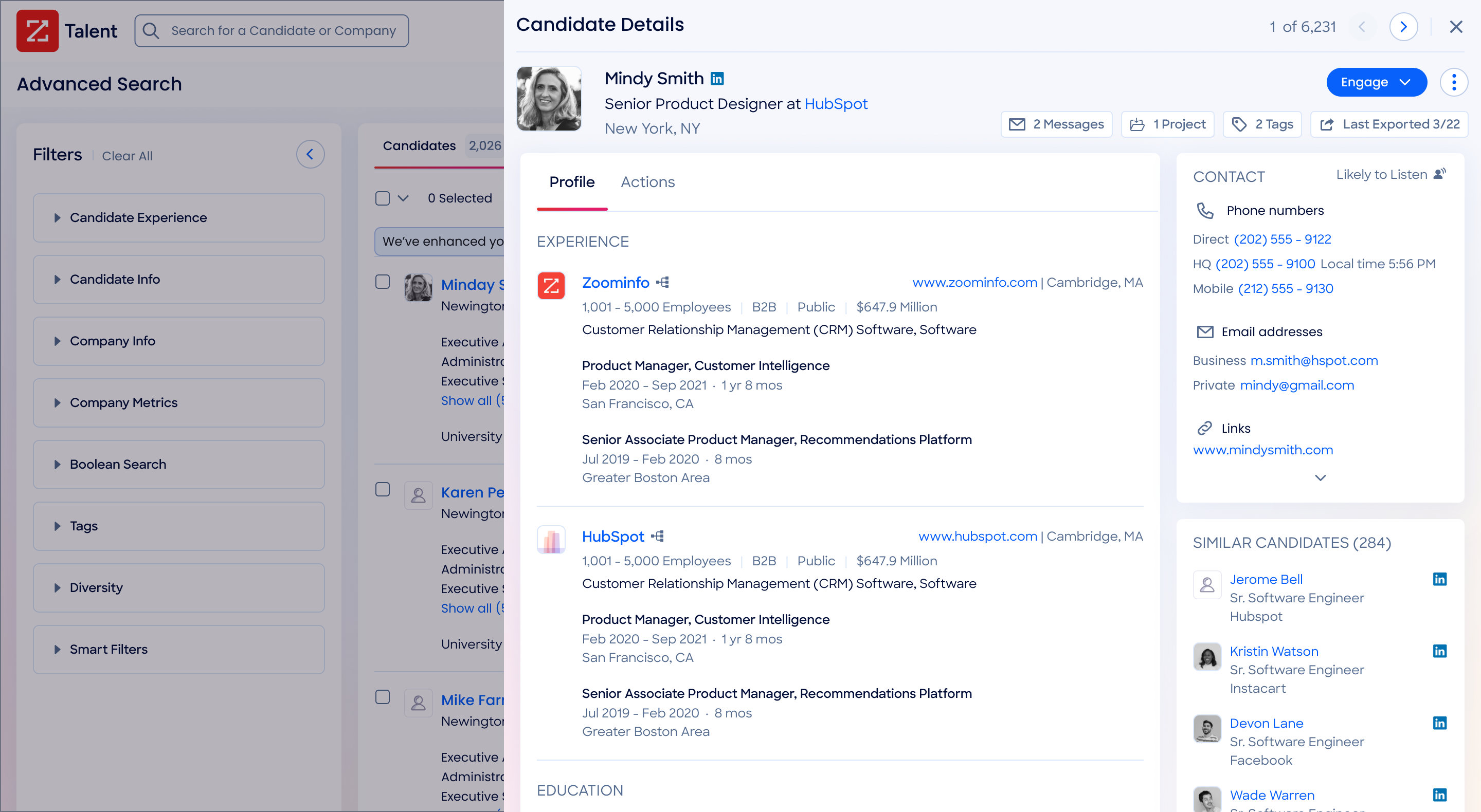Expand more contact details chevron
The width and height of the screenshot is (1481, 812).
click(1320, 477)
